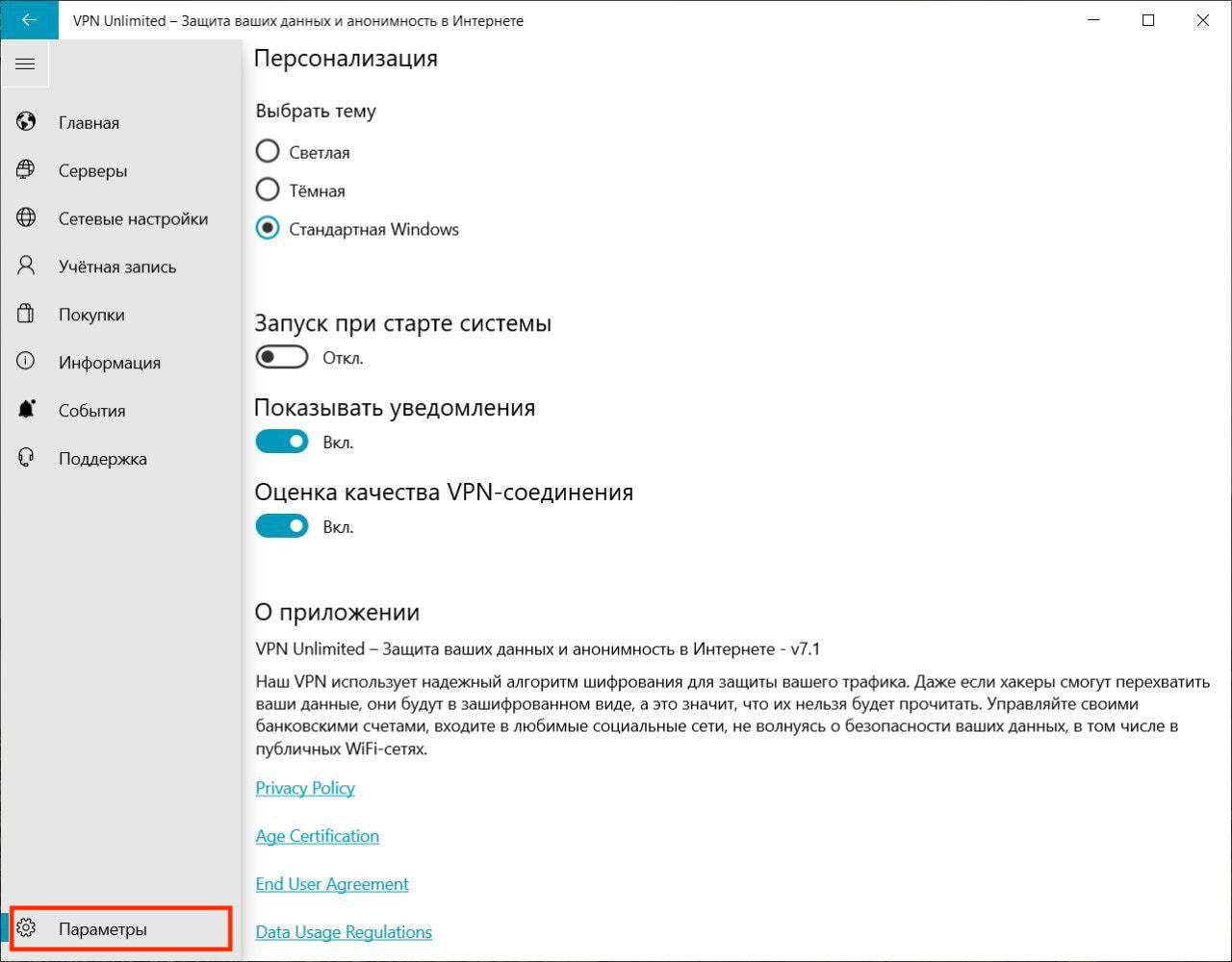Viewport: 1232px width, 962px height.
Task: Open Серверы via its globe icon
Action: click(x=26, y=170)
